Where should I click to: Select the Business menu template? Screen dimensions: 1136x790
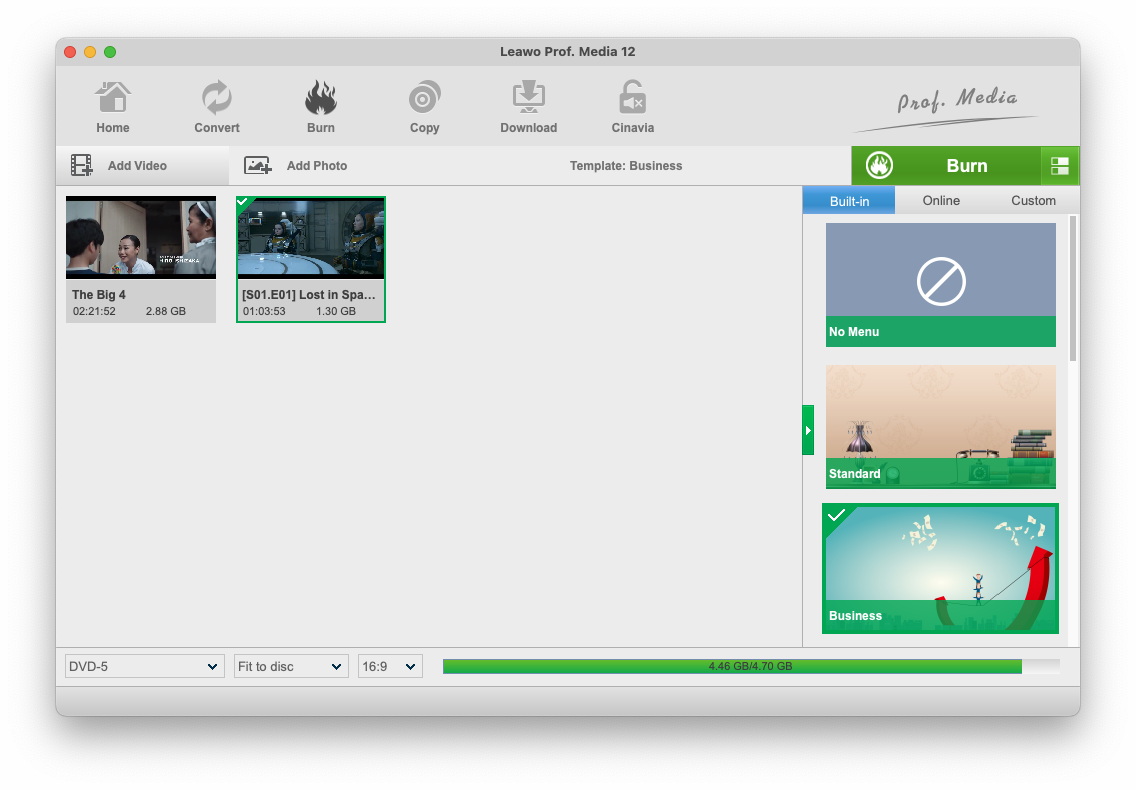940,568
